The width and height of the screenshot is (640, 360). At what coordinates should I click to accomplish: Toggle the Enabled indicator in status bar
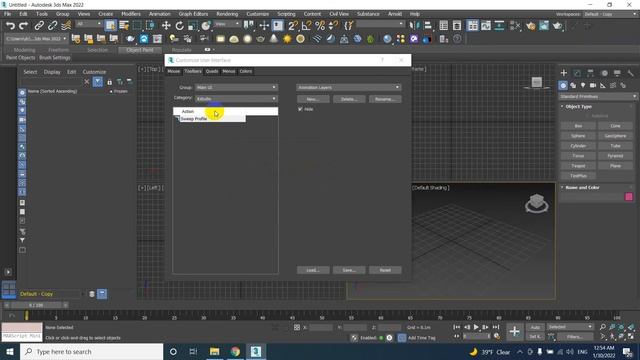(381, 338)
